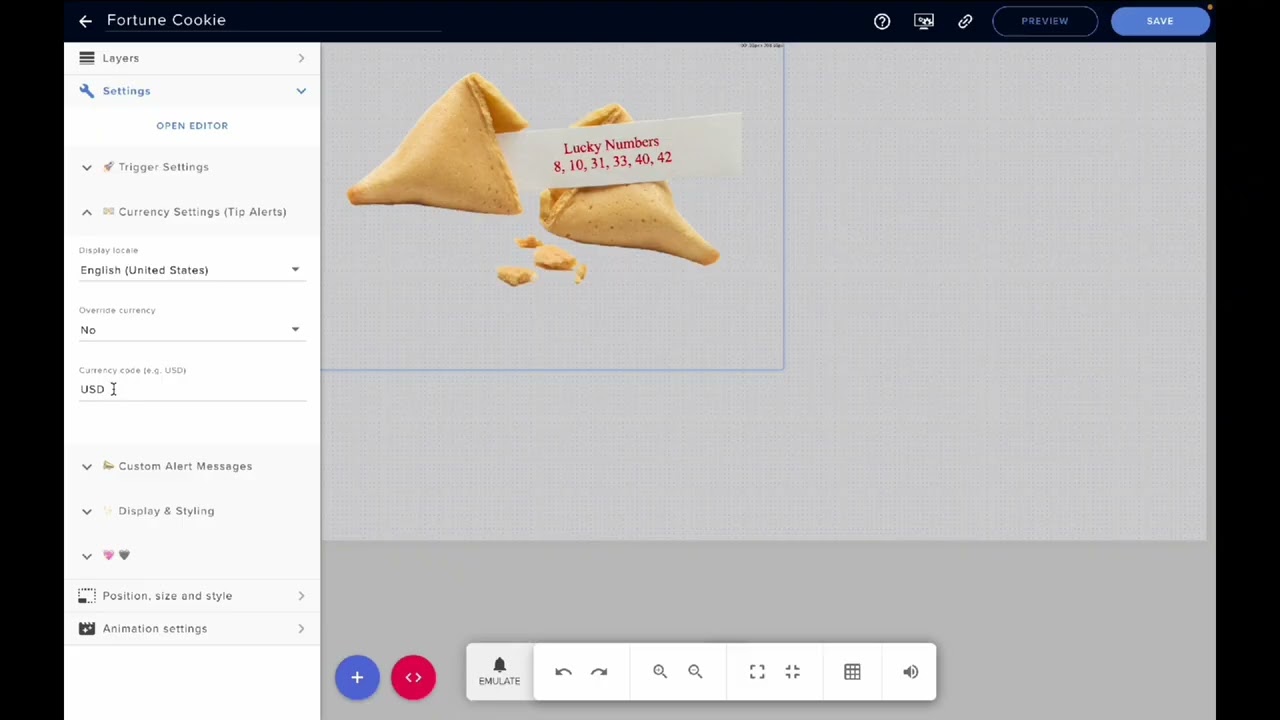
Task: Open the help question mark icon
Action: click(x=882, y=20)
